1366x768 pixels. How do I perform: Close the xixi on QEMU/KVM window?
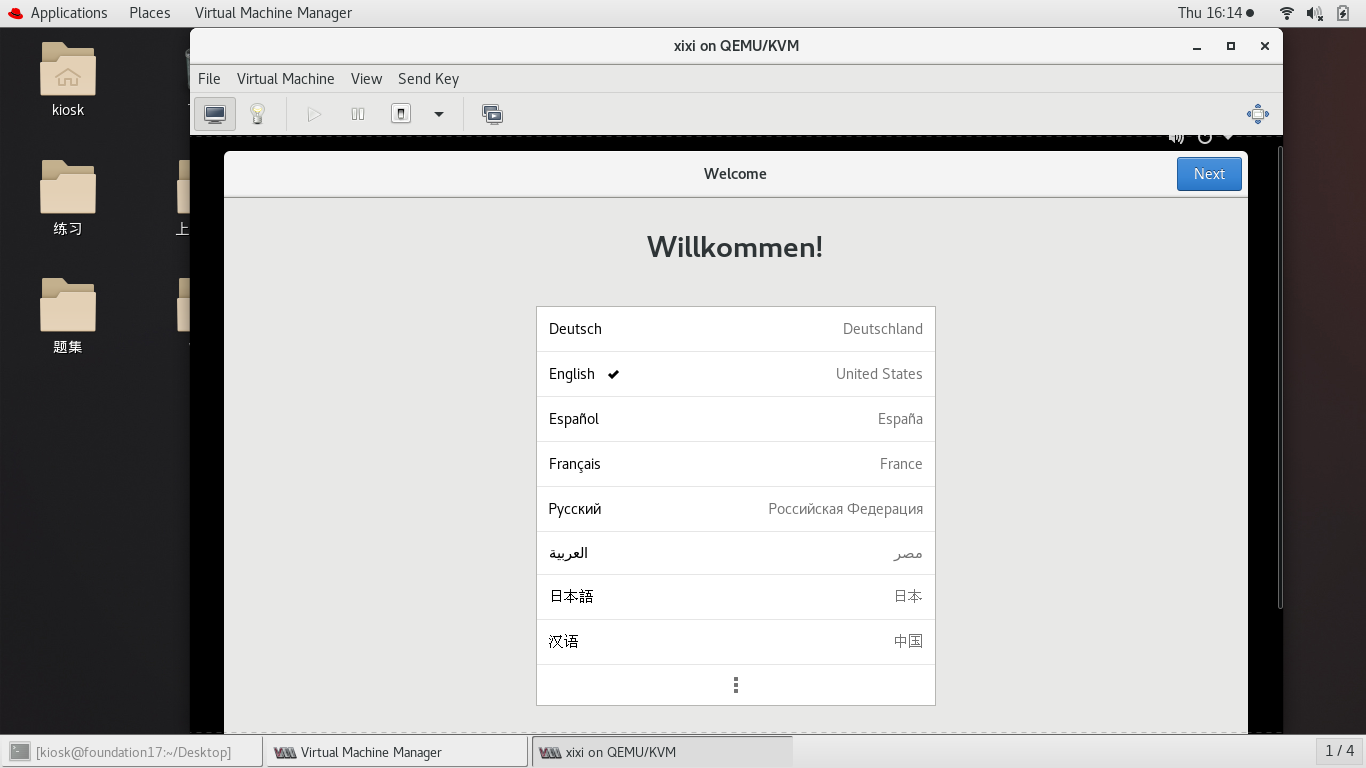point(1265,46)
